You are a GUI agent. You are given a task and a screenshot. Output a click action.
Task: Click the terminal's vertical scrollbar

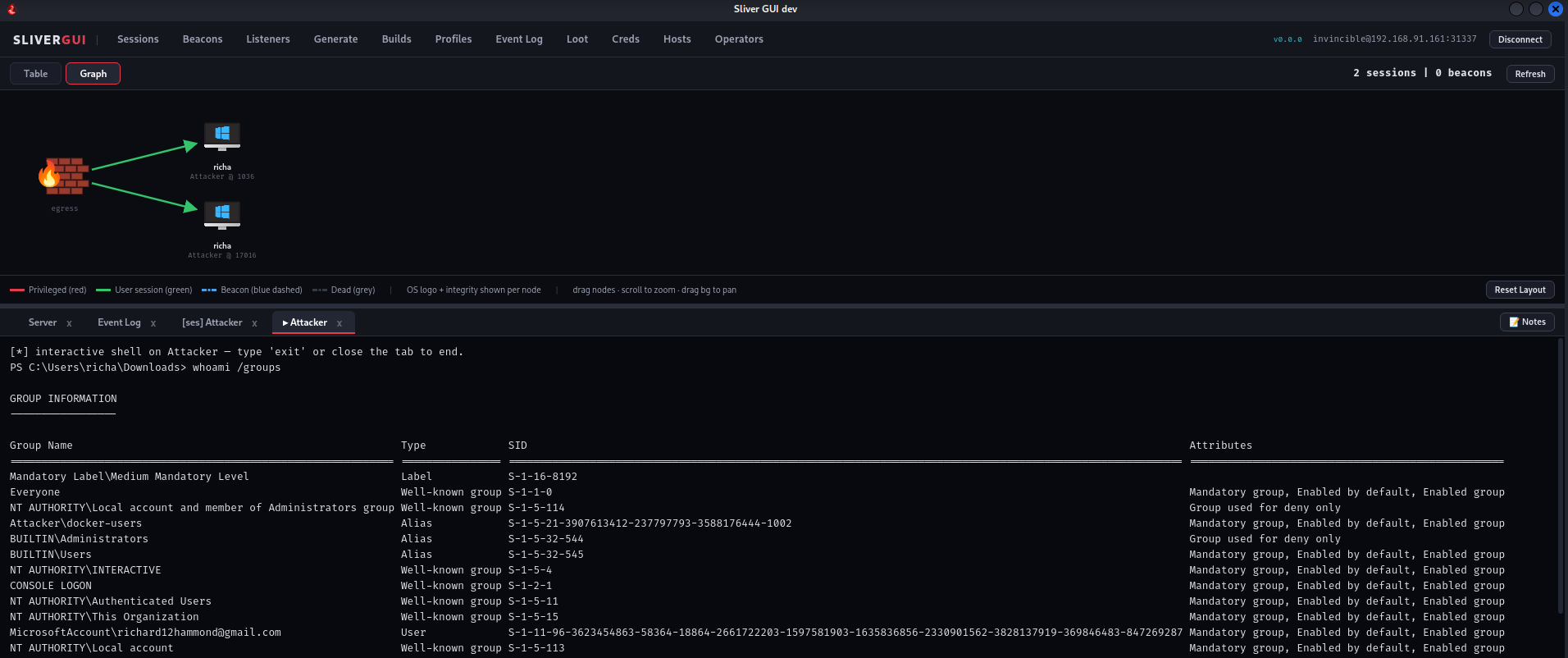1560,476
